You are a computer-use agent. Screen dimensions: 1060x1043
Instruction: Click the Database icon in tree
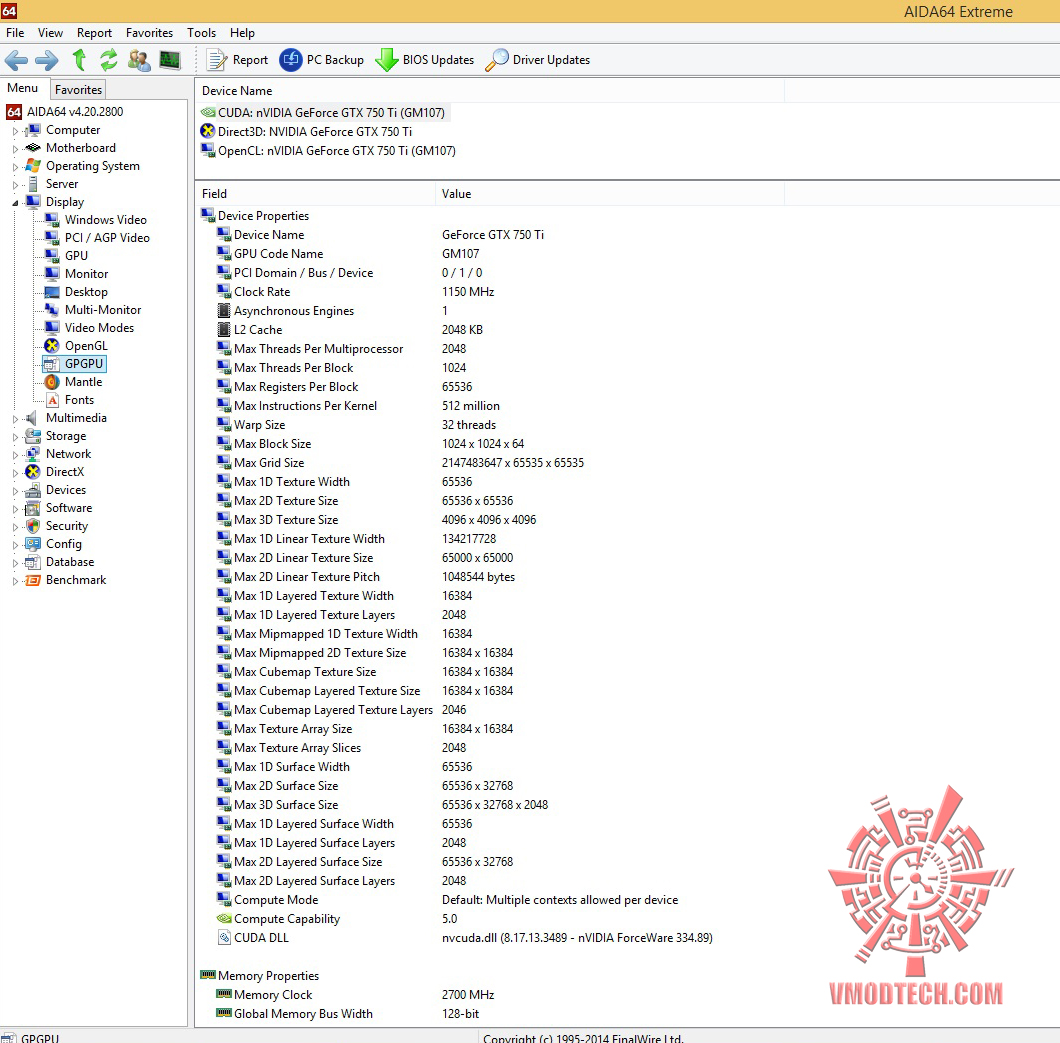[32, 562]
